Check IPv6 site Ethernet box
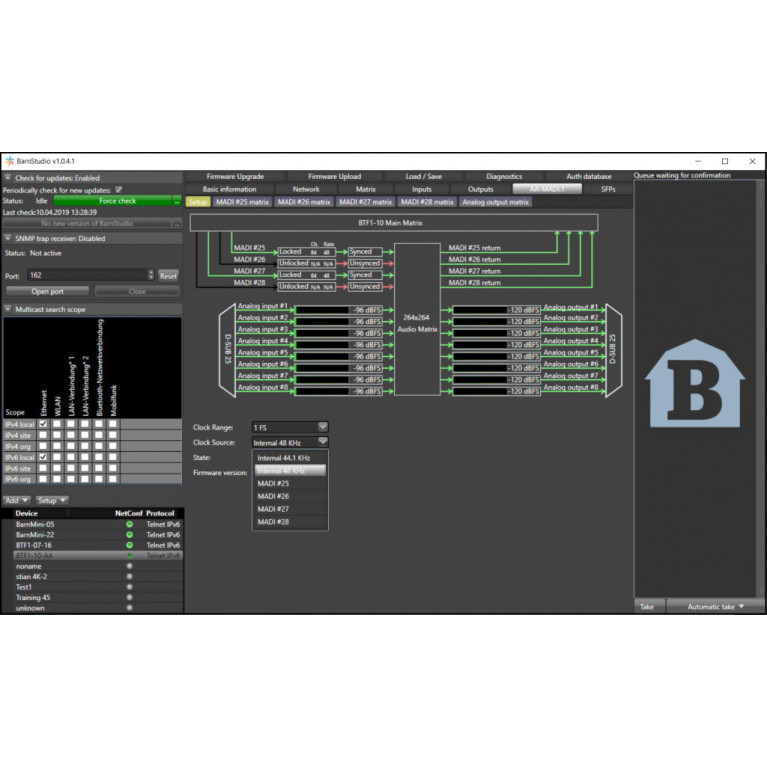Image resolution: width=767 pixels, height=767 pixels. (43, 468)
